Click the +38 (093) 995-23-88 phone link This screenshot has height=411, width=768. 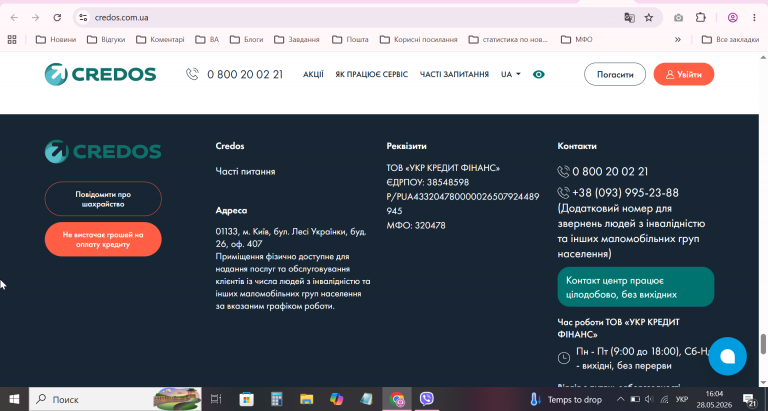625,193
